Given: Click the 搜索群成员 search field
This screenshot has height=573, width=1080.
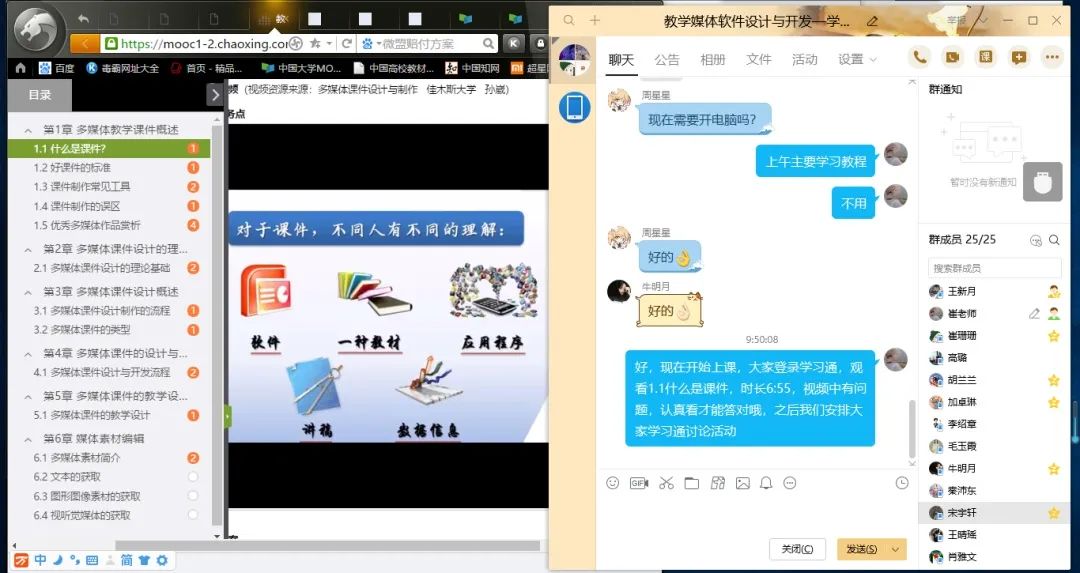Looking at the screenshot, I should point(994,268).
